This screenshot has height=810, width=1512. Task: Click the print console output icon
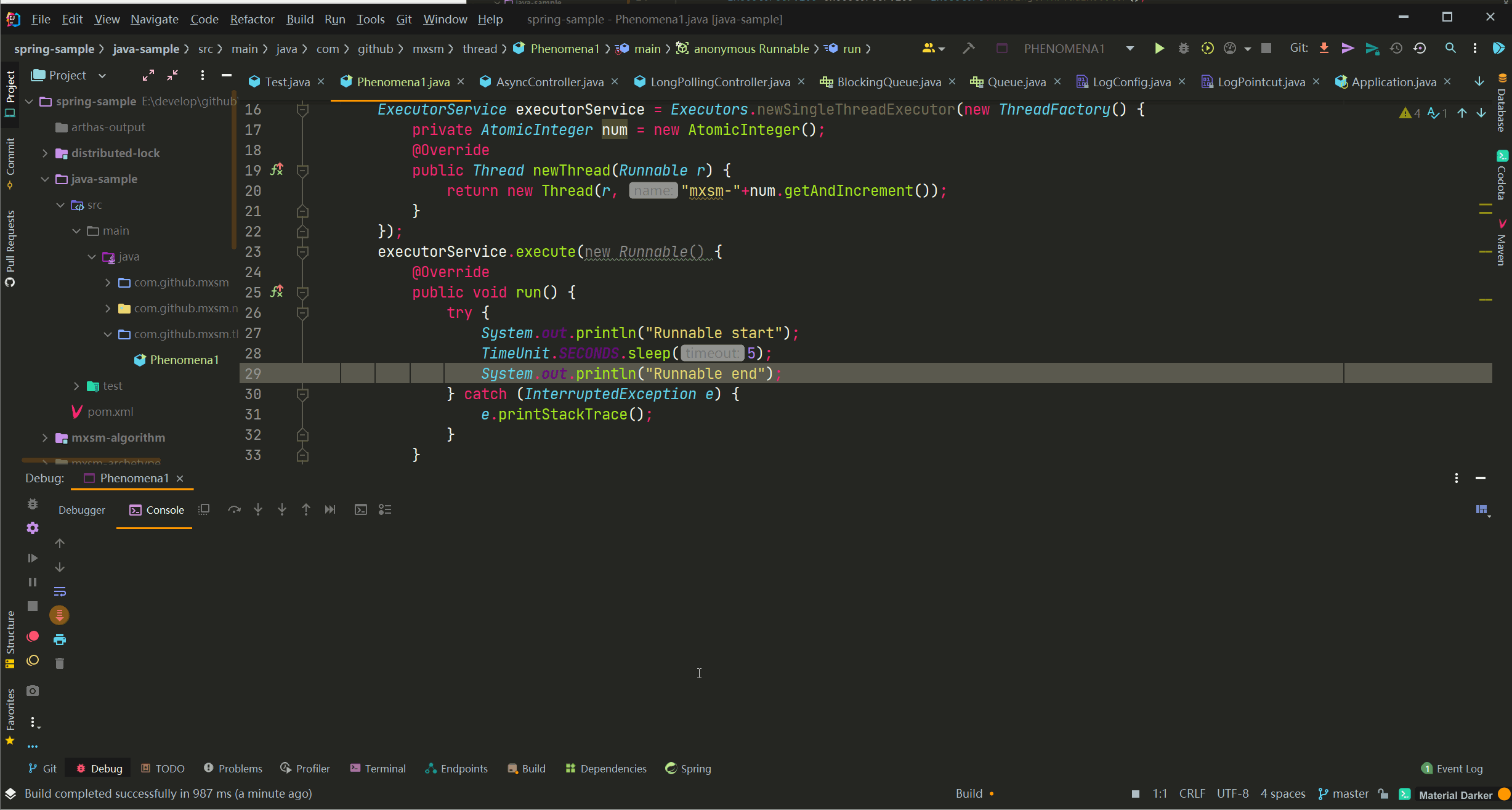[x=60, y=639]
